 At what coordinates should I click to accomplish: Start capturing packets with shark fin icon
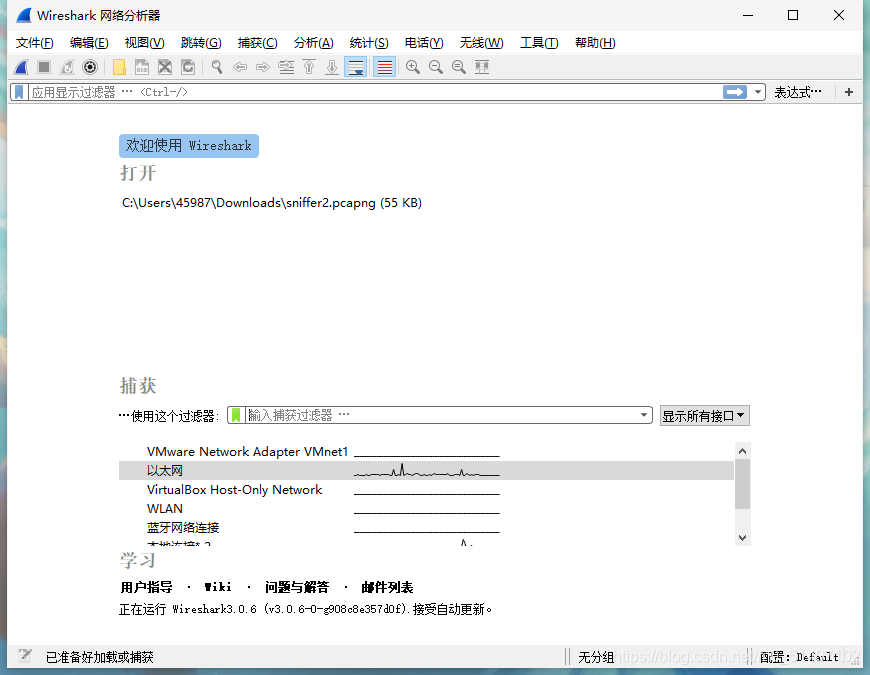[21, 68]
